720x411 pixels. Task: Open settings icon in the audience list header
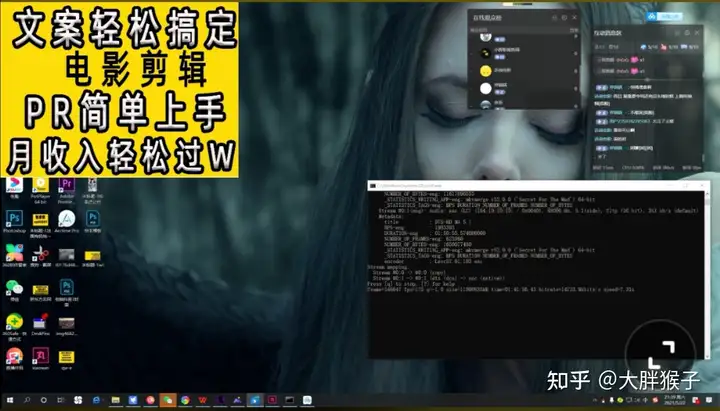click(x=564, y=17)
